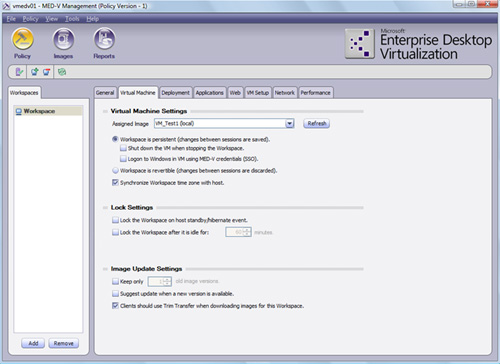Enable Logon to Windows using MED-V credentials
This screenshot has width=500, height=364.
tap(123, 159)
